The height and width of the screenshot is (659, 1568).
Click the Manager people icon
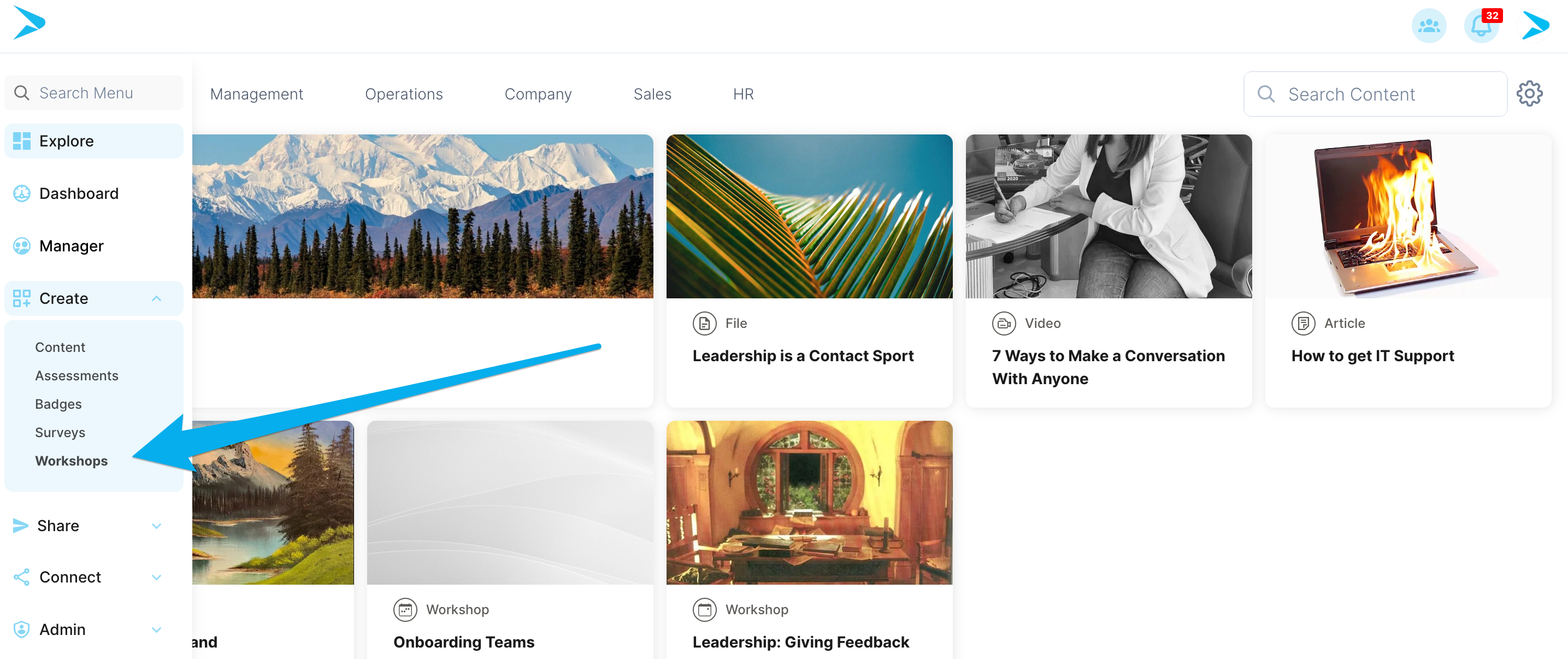pos(22,245)
